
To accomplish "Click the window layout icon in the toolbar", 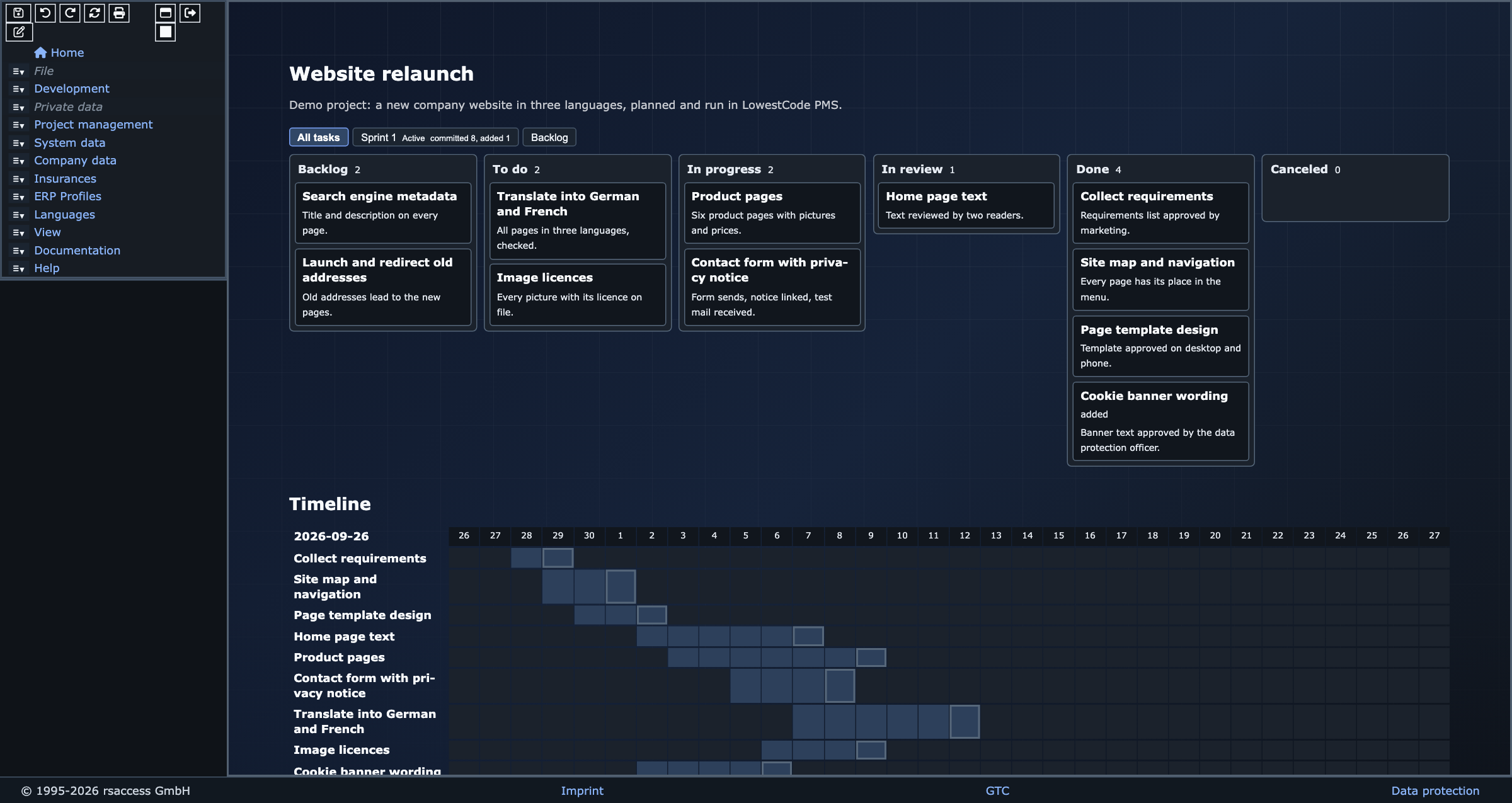I will [166, 13].
